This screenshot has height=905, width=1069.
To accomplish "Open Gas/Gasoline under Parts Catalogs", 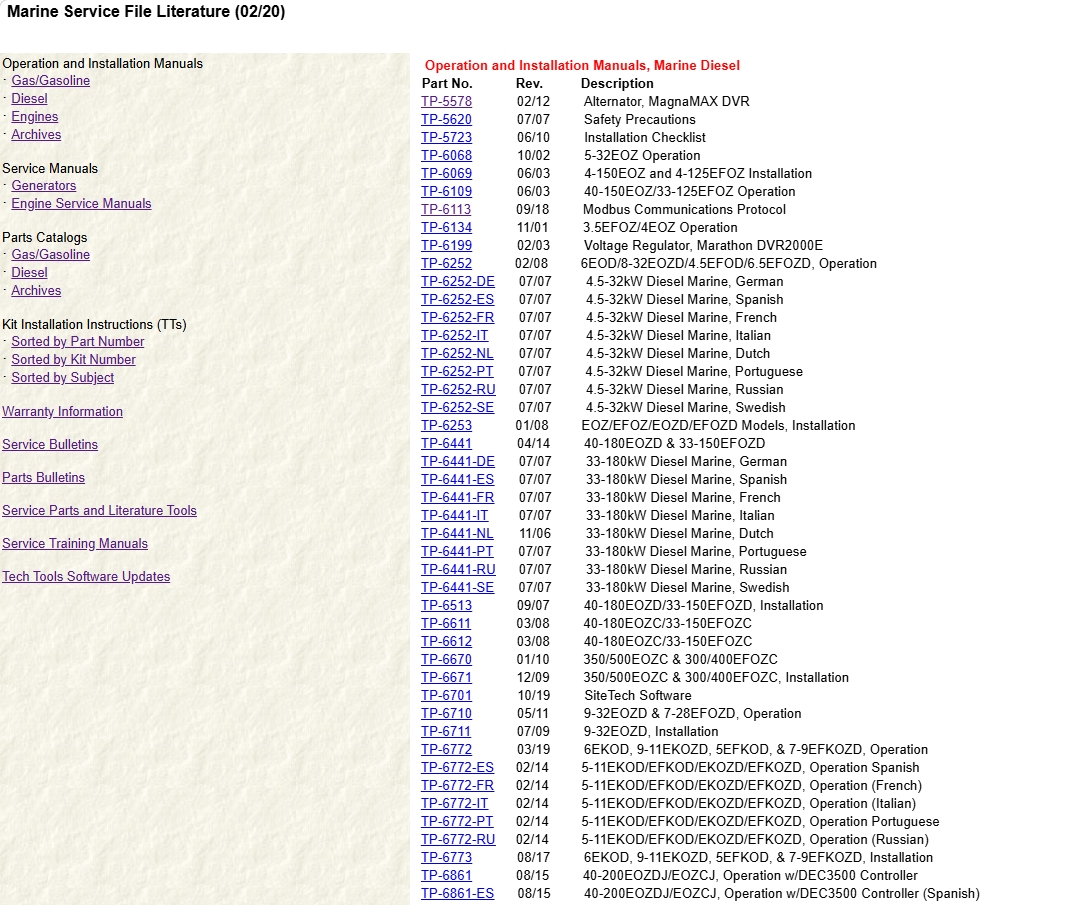I will (x=50, y=255).
